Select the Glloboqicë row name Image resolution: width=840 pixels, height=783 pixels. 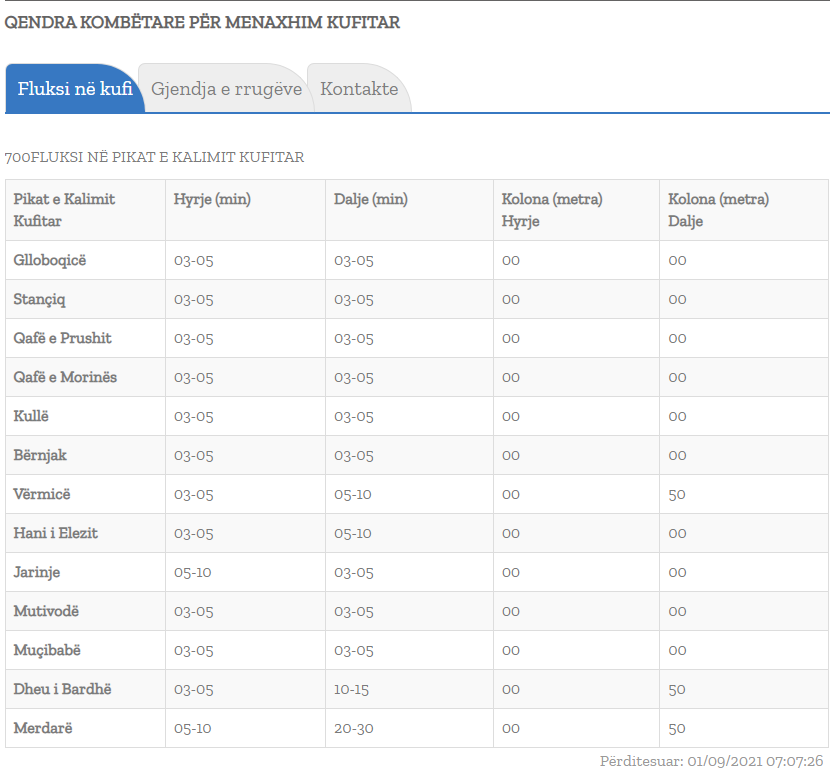click(50, 260)
